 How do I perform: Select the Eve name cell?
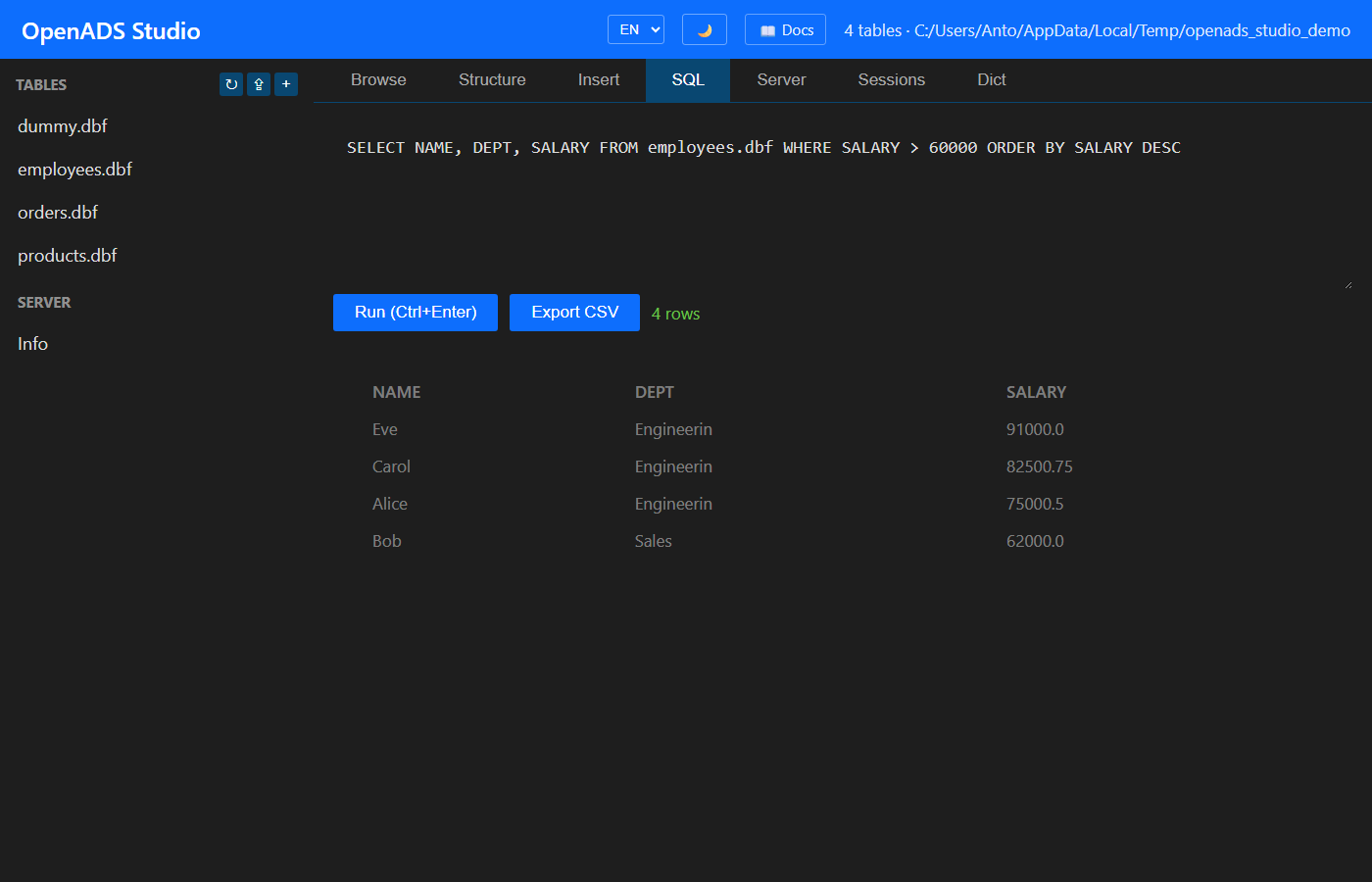click(385, 429)
